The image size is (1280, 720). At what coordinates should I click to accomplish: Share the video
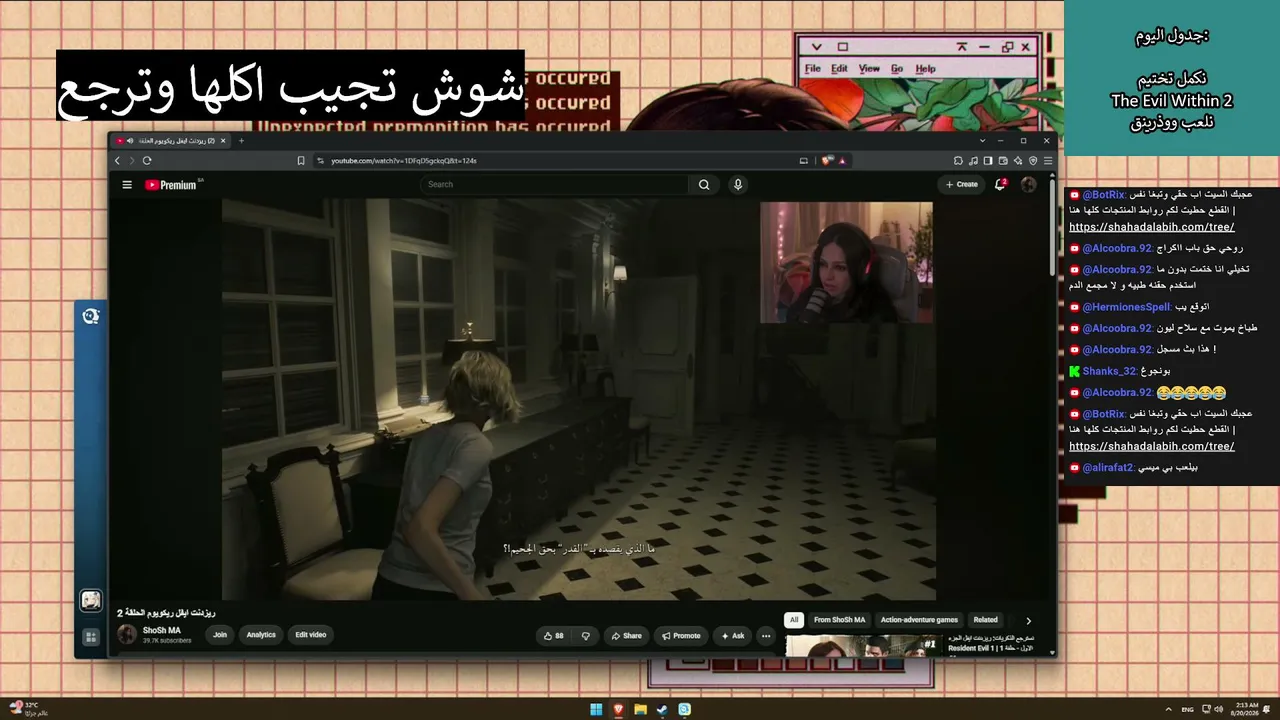point(627,635)
